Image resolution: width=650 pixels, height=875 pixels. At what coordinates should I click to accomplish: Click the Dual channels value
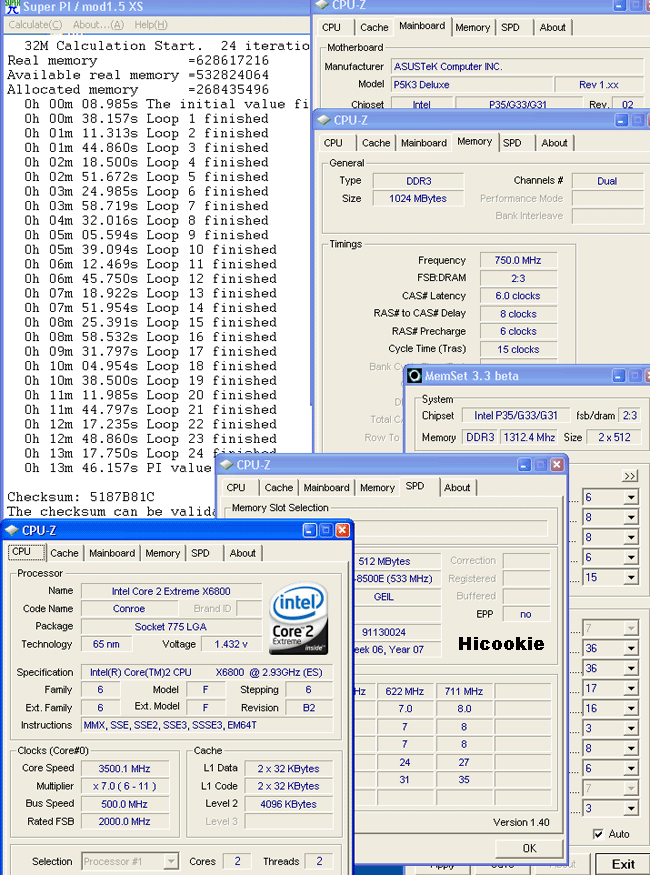[x=607, y=181]
